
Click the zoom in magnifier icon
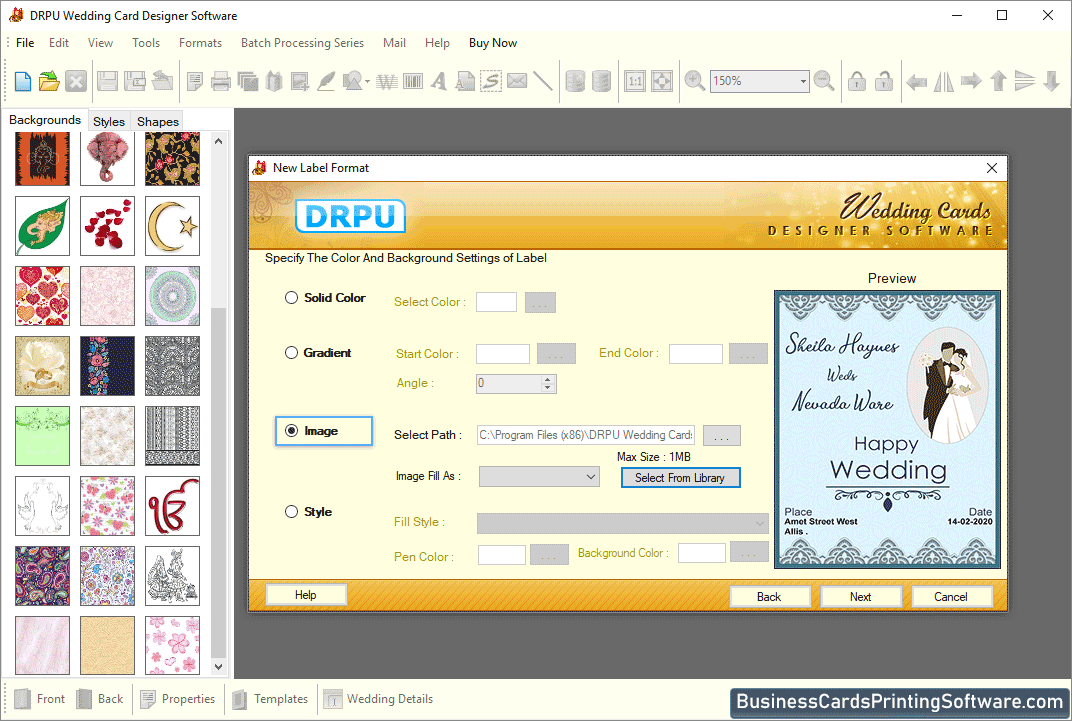pos(695,81)
